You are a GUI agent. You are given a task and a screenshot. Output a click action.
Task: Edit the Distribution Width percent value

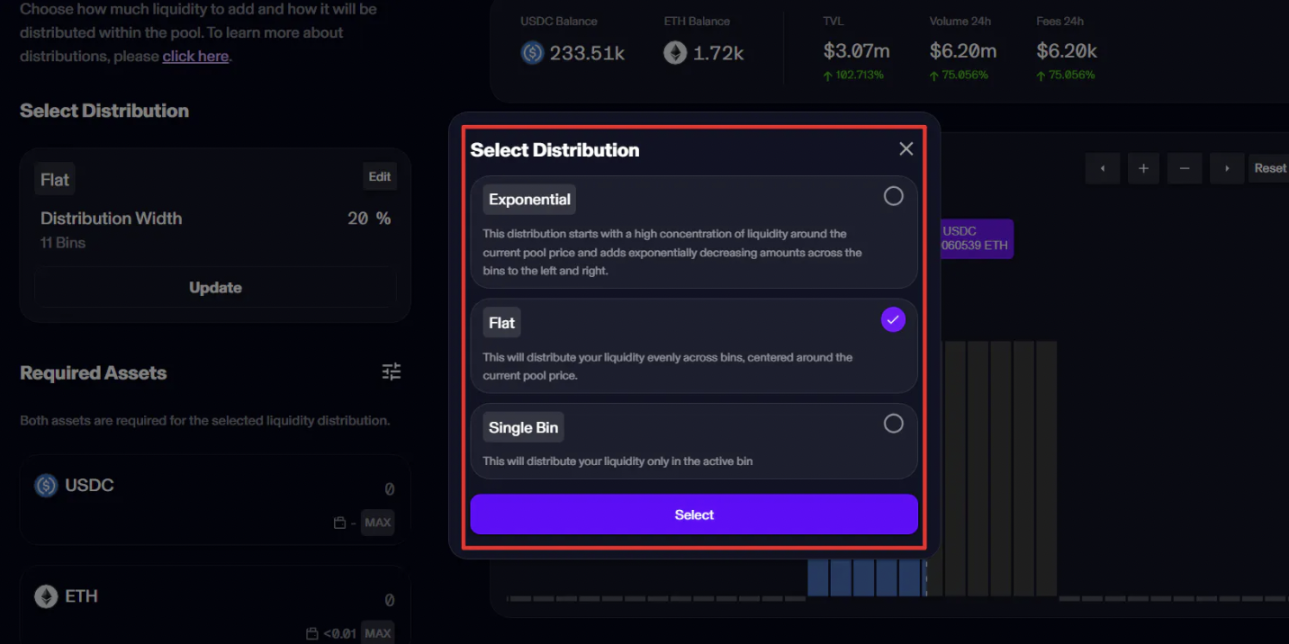[x=357, y=218]
